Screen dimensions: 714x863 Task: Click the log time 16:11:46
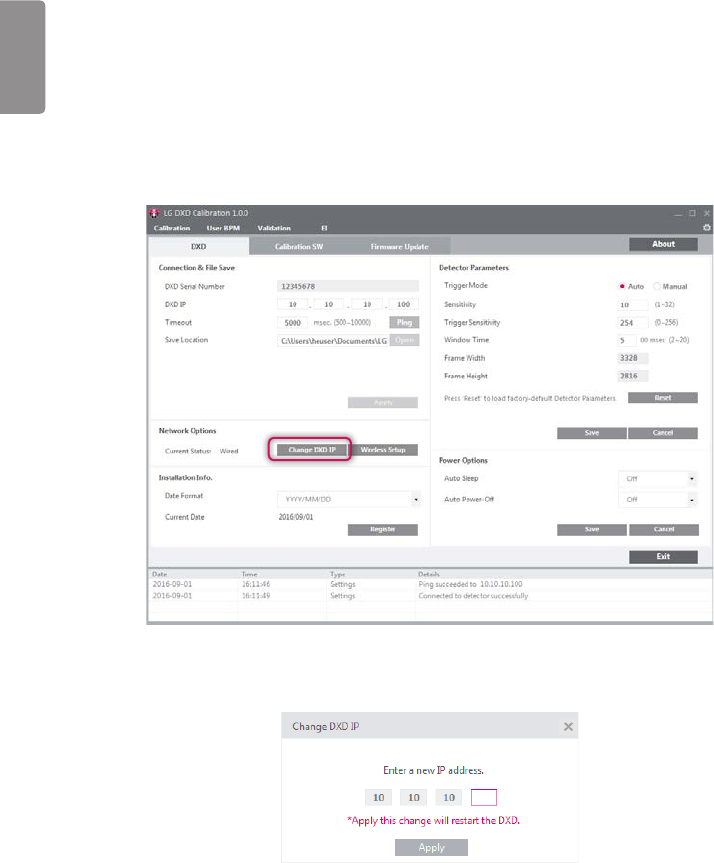coord(256,584)
